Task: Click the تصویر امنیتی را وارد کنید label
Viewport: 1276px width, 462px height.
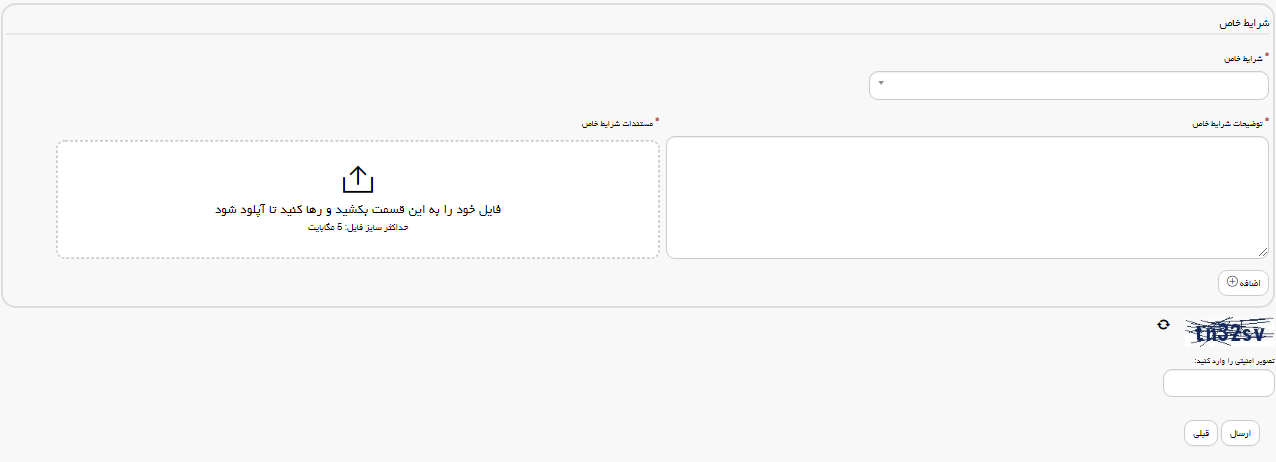Action: point(1233,361)
